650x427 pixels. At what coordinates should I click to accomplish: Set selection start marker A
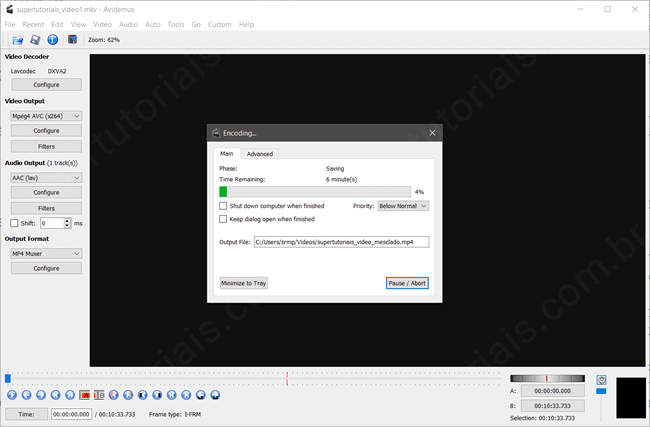[x=84, y=395]
